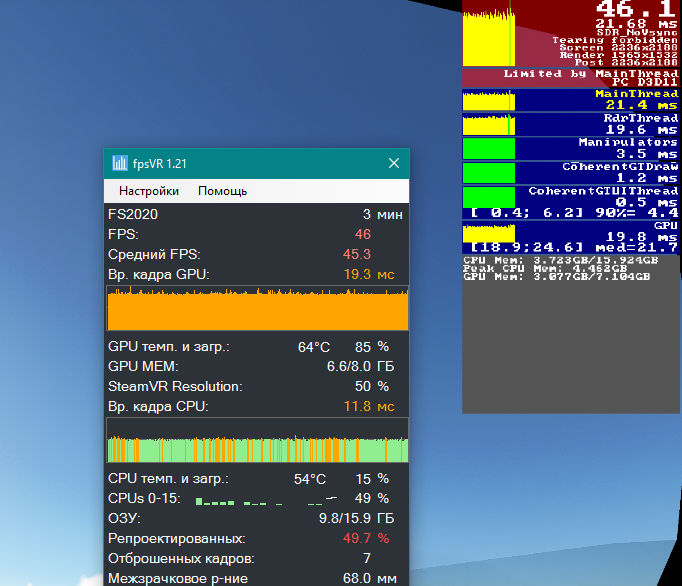Click the 'CPU Mem: 3.723GB/15.924GB' line

(561, 260)
